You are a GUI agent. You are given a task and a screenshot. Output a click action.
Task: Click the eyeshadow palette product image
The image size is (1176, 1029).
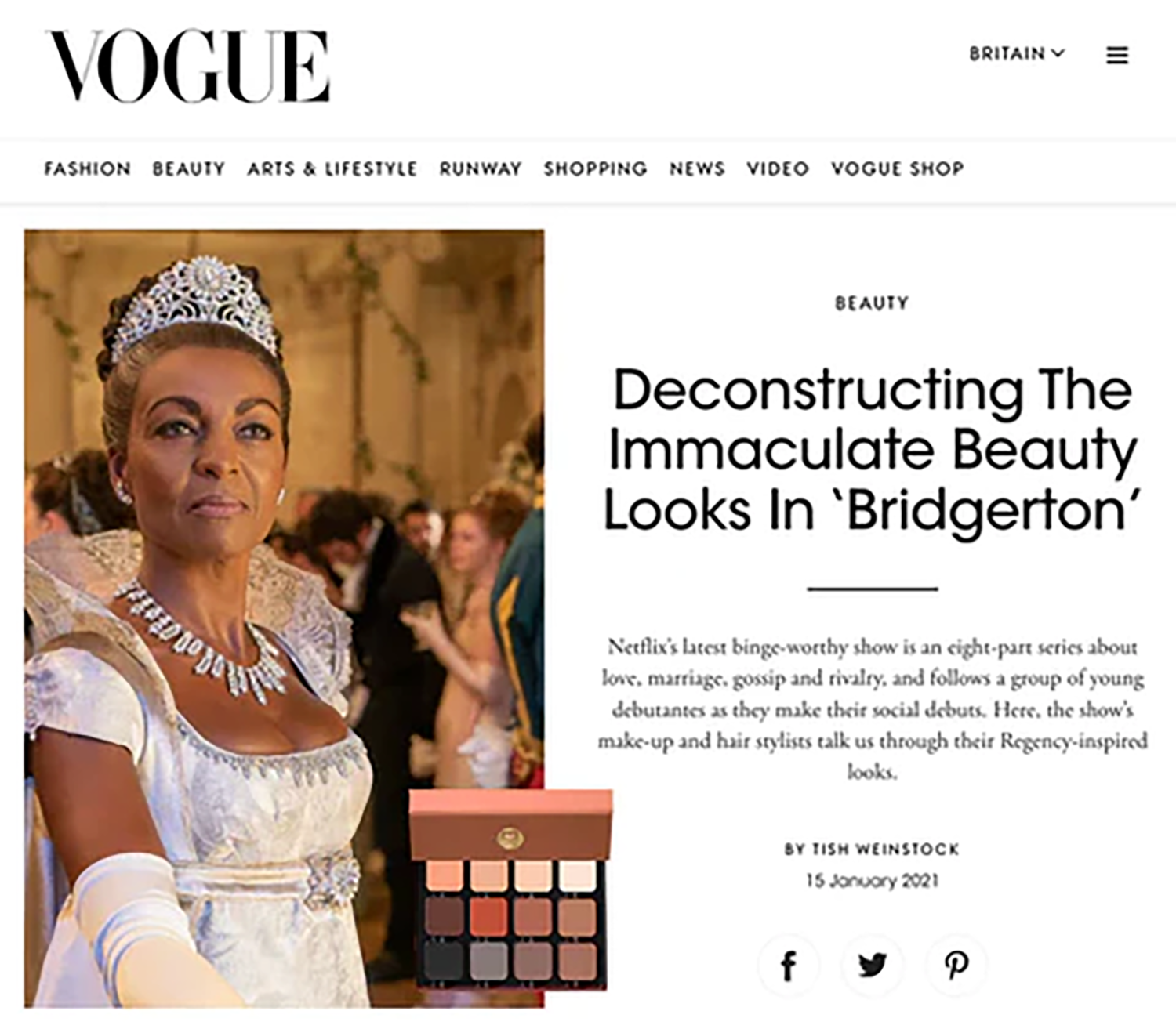[511, 889]
